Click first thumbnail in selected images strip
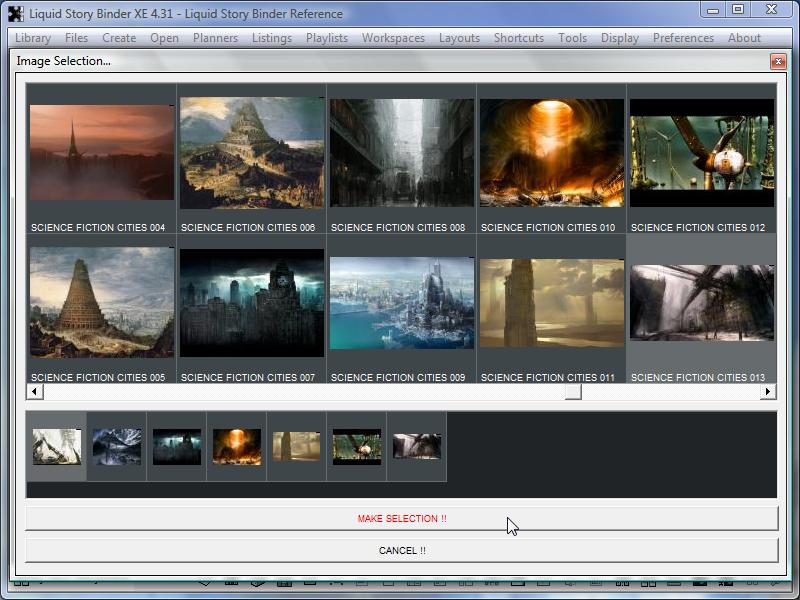This screenshot has height=600, width=800. (x=56, y=446)
